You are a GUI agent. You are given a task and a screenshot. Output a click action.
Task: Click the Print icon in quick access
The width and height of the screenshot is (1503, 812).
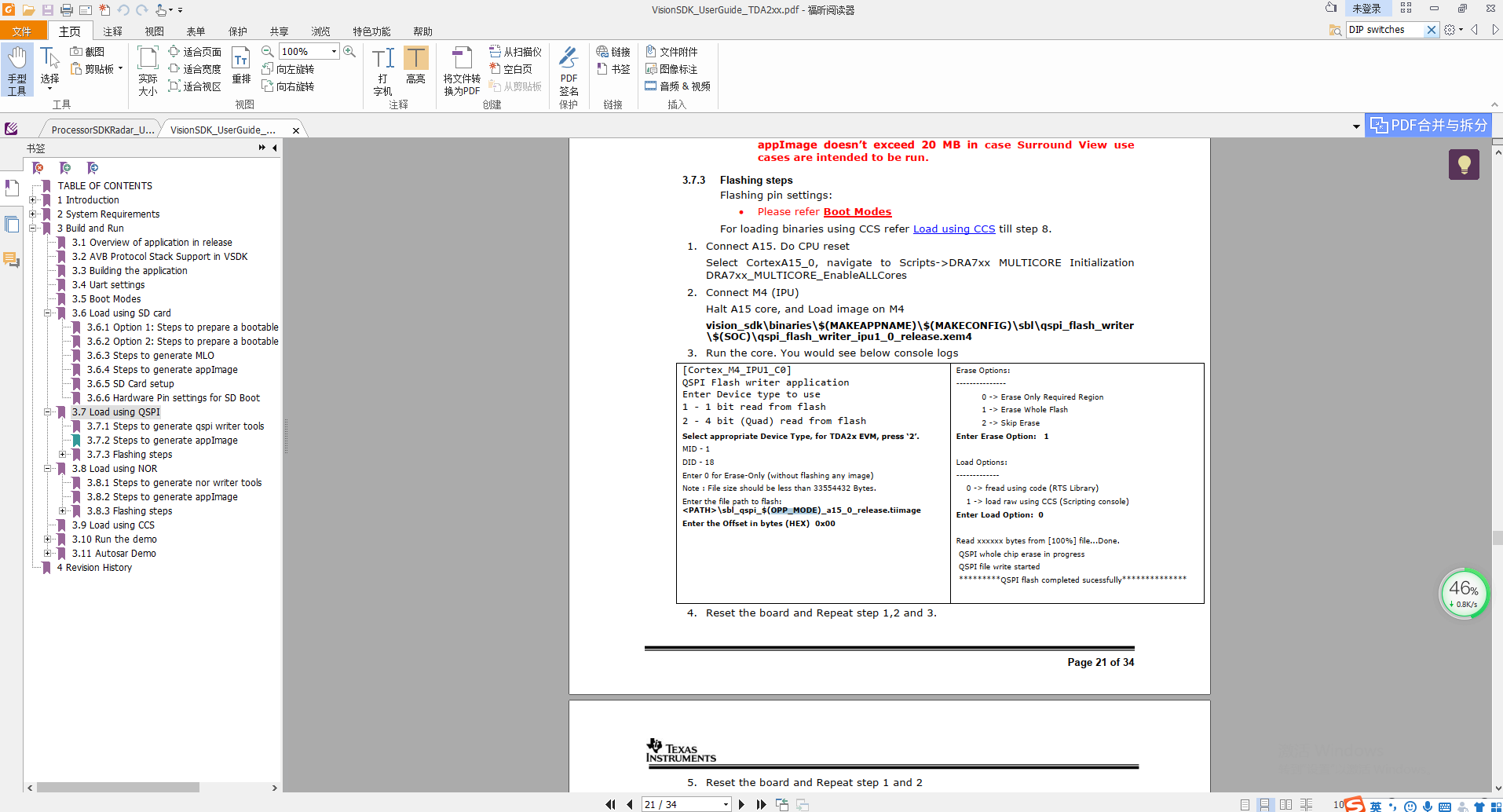[x=67, y=10]
